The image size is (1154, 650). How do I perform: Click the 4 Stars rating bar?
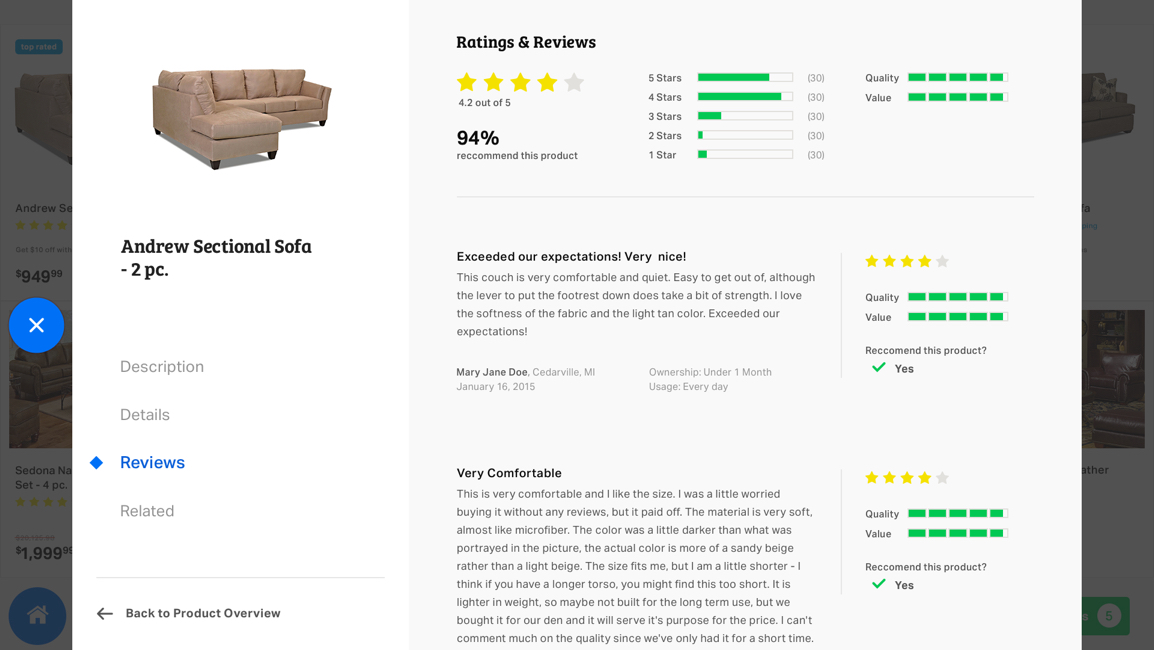(x=745, y=97)
